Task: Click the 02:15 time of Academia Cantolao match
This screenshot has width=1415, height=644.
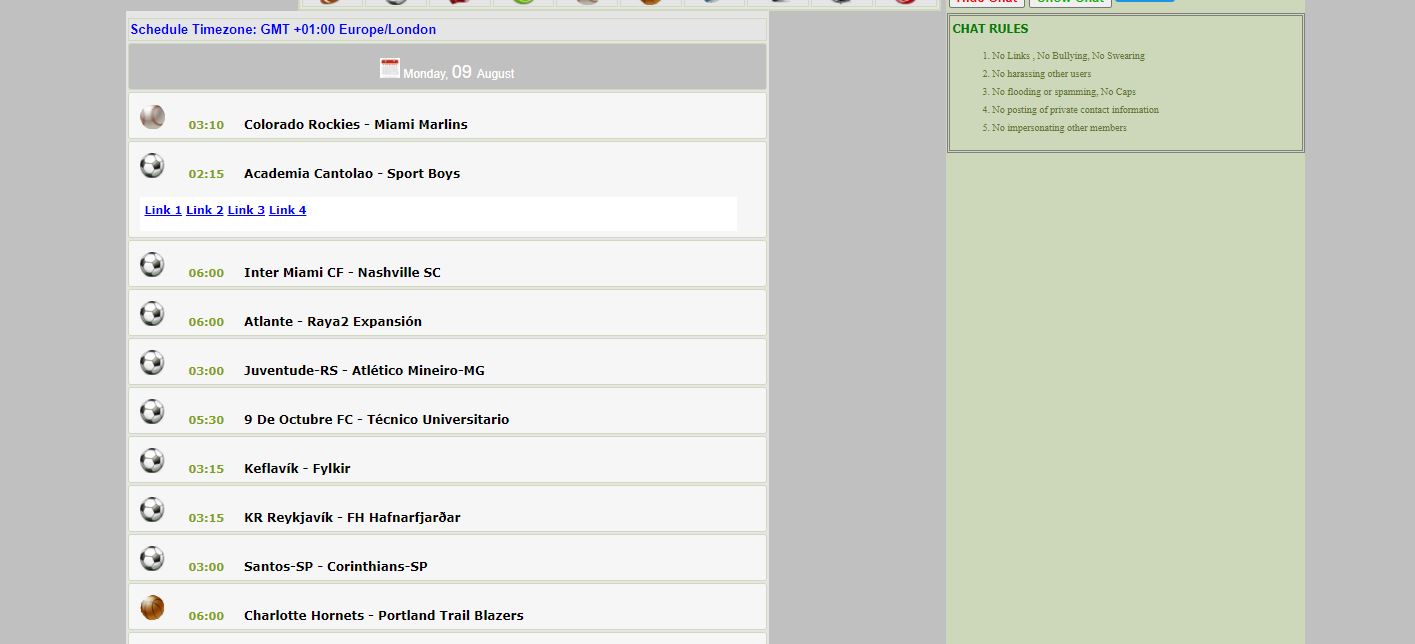Action: pyautogui.click(x=206, y=174)
